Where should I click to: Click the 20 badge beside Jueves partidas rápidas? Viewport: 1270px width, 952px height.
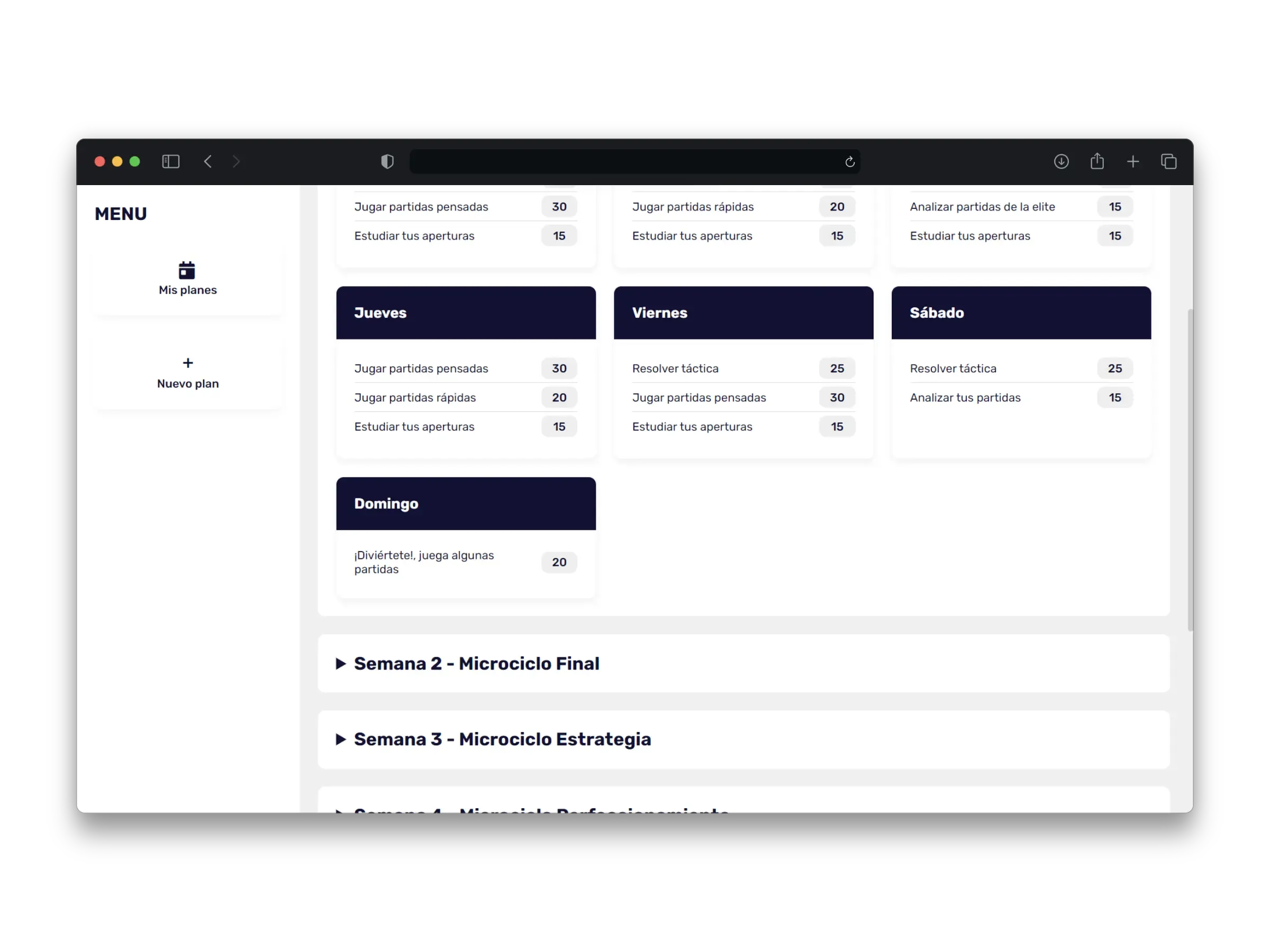coord(559,398)
